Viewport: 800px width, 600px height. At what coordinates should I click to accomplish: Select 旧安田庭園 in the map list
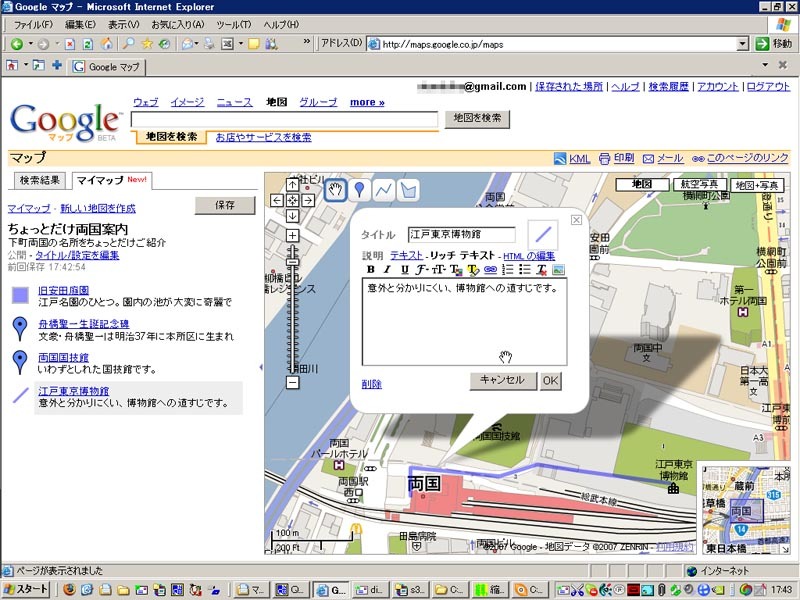point(64,290)
